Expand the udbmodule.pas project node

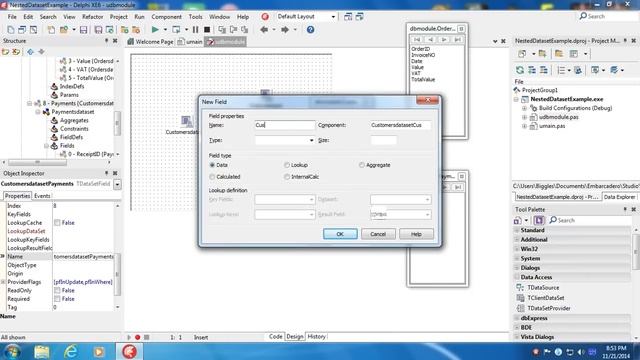(524, 117)
